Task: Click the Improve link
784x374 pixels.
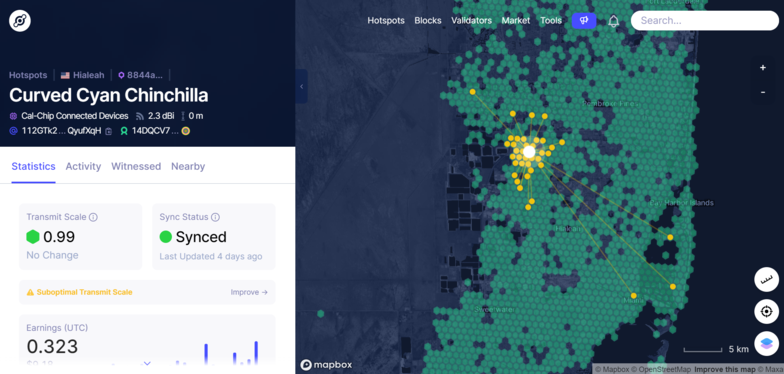Action: (x=249, y=292)
